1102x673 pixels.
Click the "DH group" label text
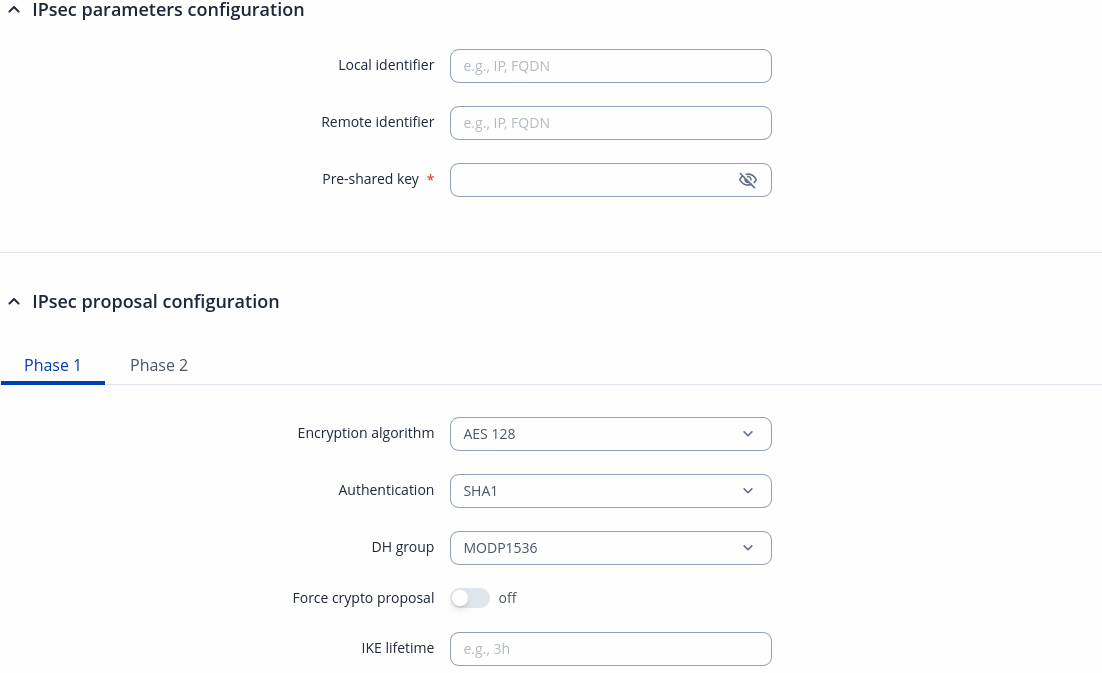point(402,548)
